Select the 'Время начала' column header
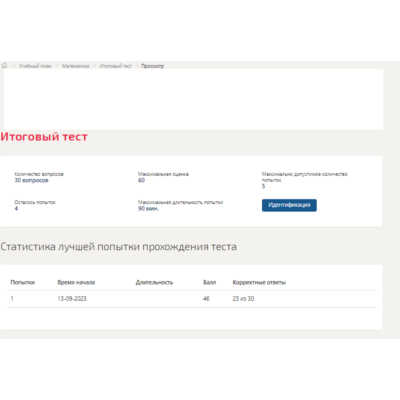 (x=76, y=282)
